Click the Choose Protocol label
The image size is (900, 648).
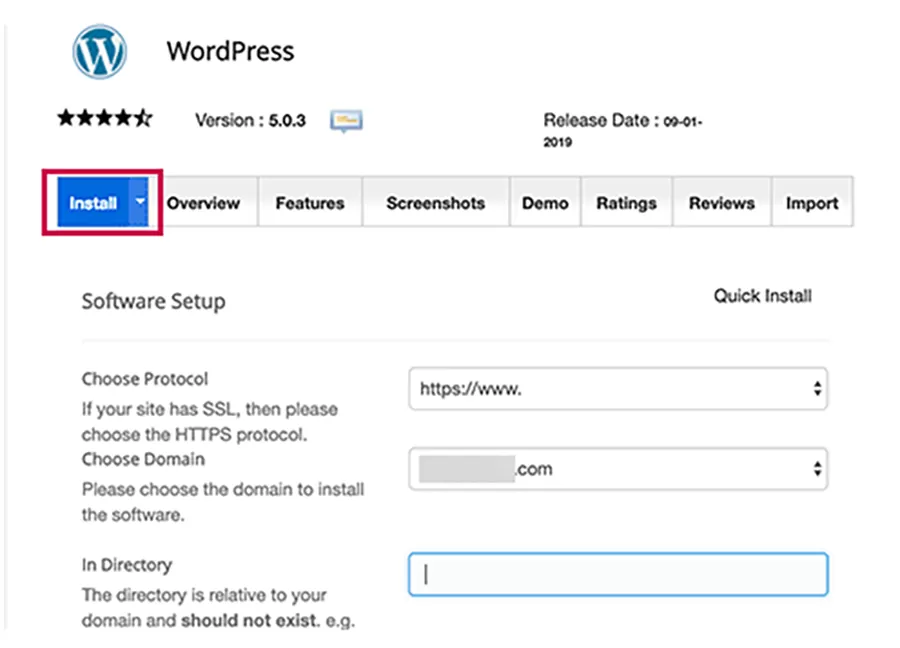(x=145, y=379)
